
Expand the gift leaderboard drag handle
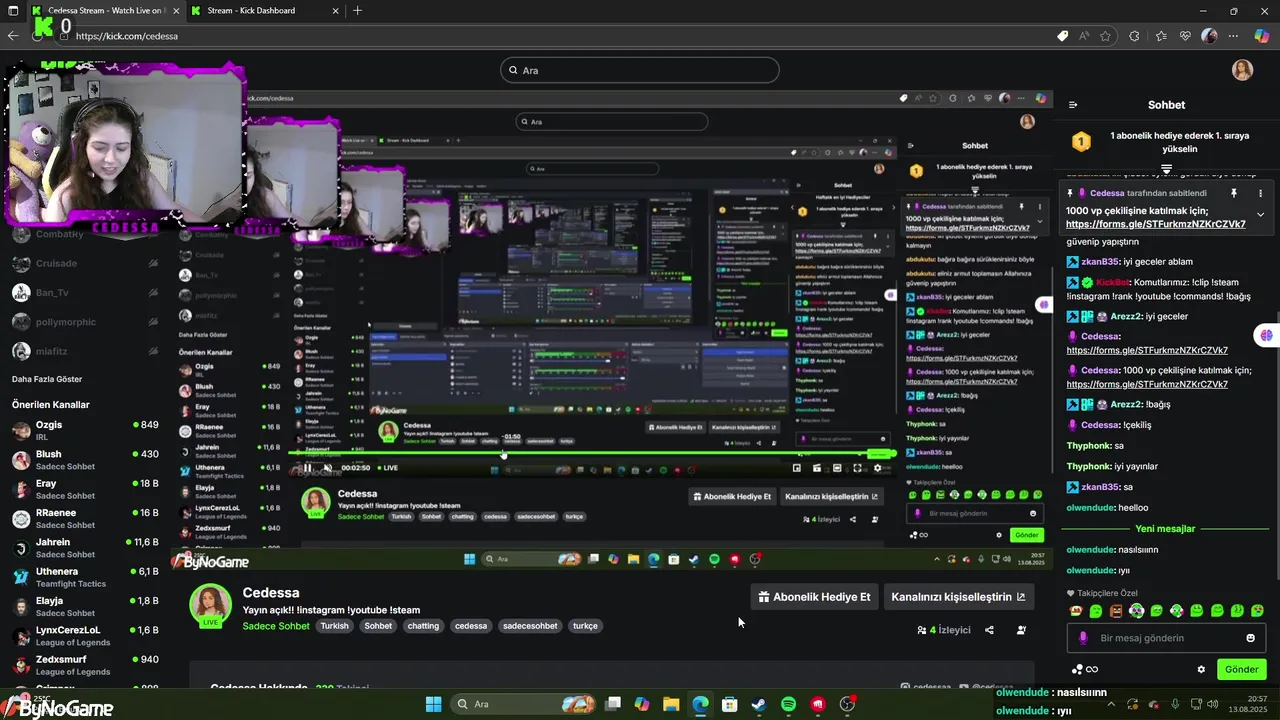1166,169
